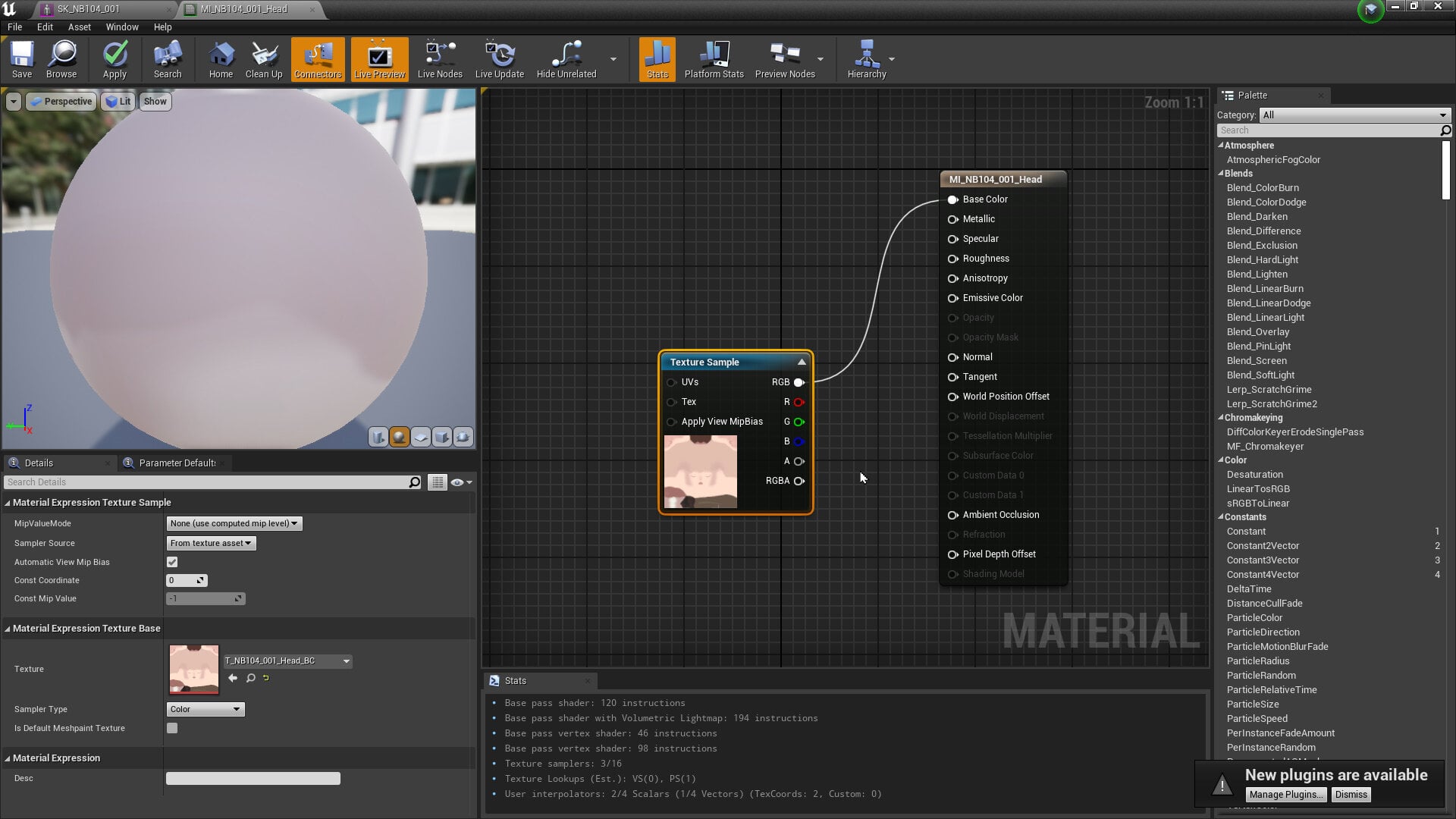Image resolution: width=1456 pixels, height=819 pixels.
Task: Collapse the Blends category in Palette
Action: 1221,174
